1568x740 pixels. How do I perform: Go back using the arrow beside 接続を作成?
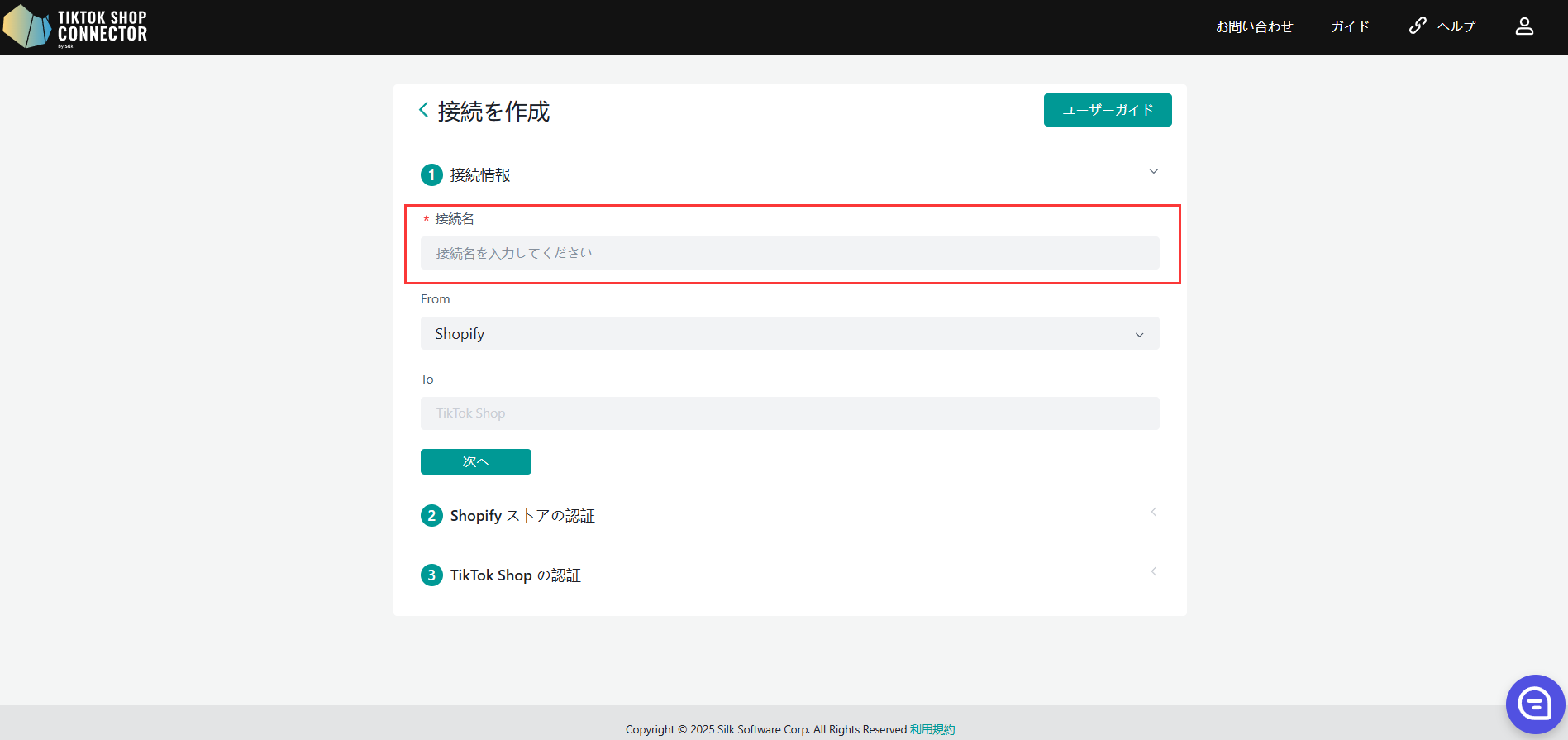pyautogui.click(x=423, y=110)
